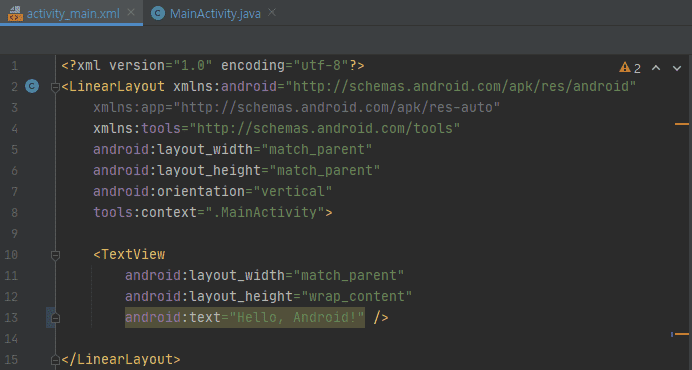Screen dimensions: 692x370
Task: Click the xmlns:app namespace line
Action: pos(297,107)
